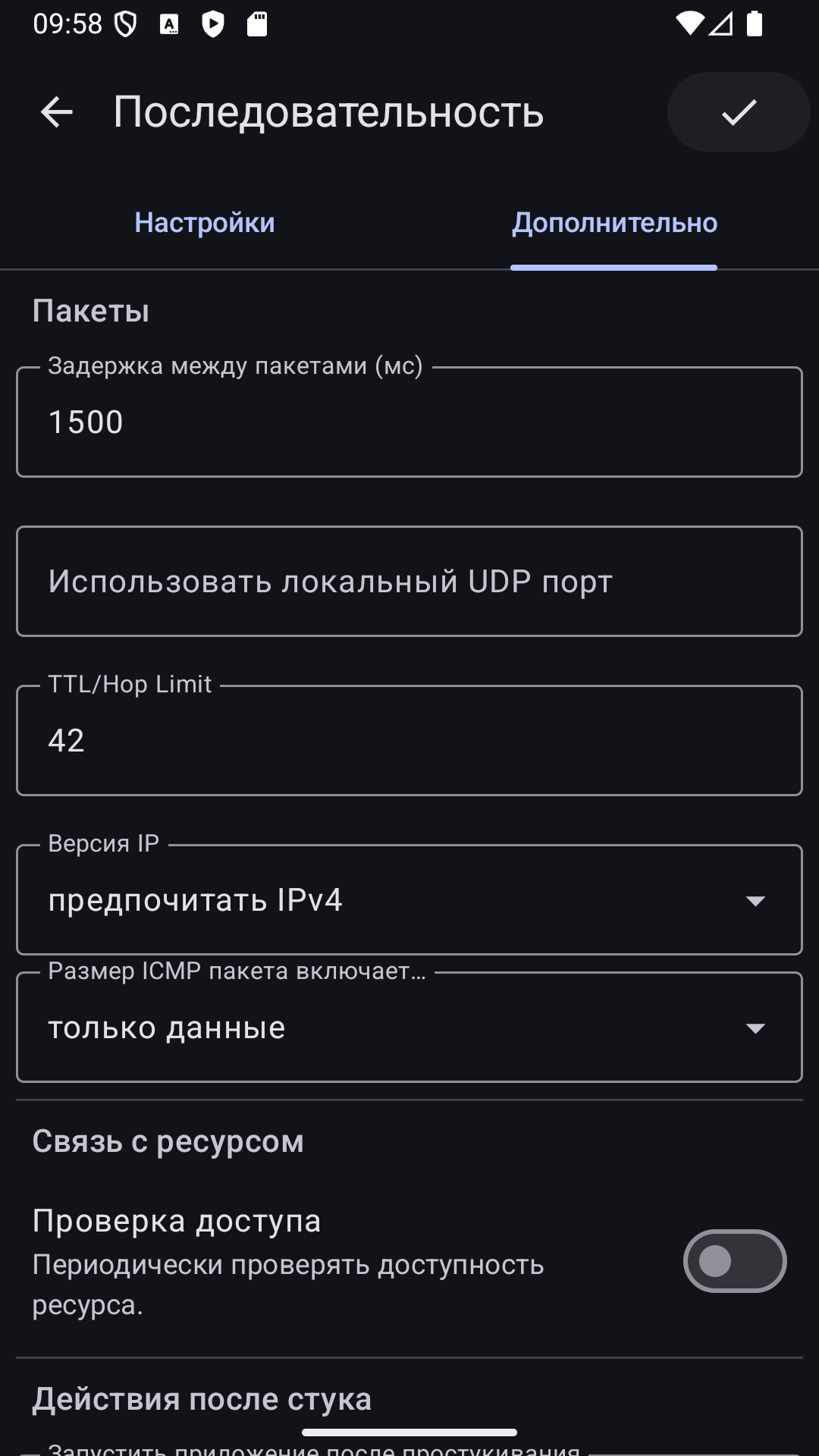The image size is (819, 1456).
Task: Select the Дополнительно tab
Action: [x=614, y=222]
